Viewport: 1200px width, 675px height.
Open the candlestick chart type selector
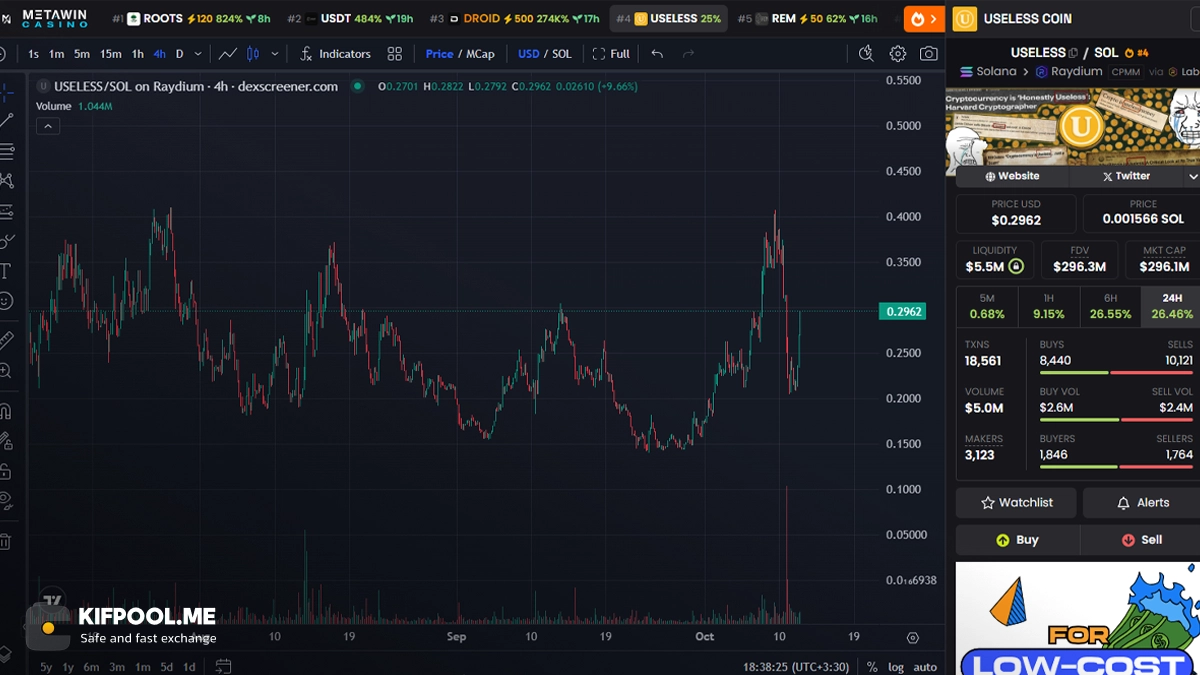[253, 54]
